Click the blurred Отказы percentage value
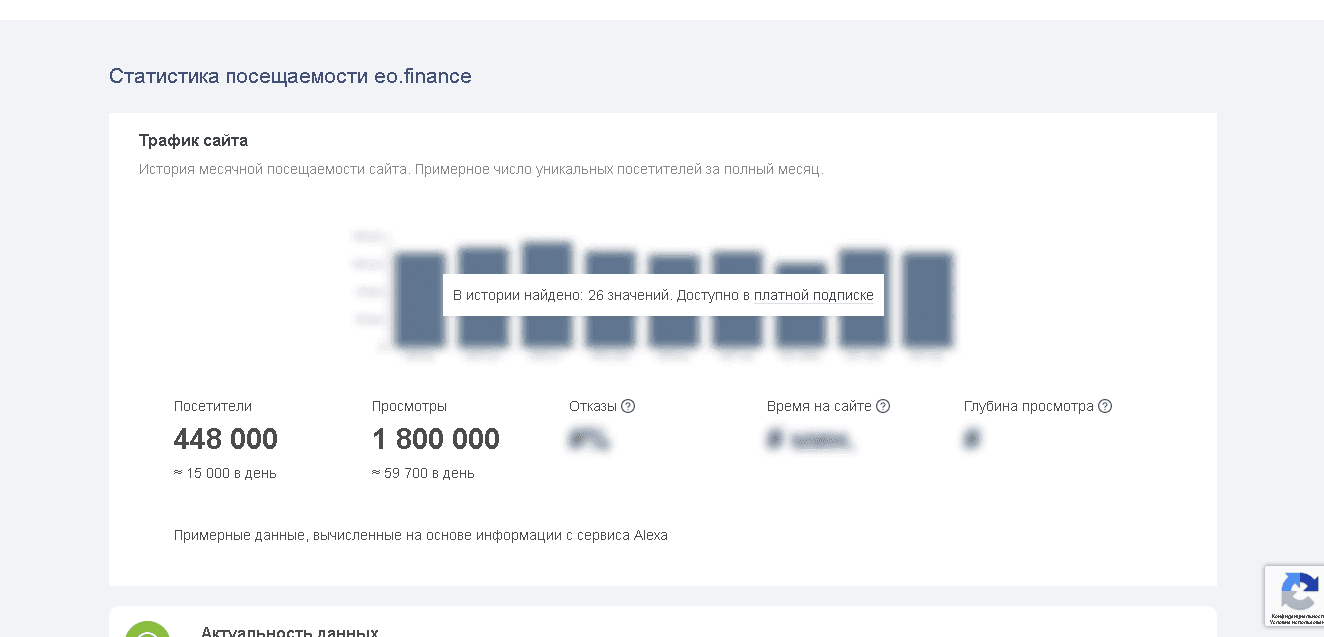 point(590,439)
